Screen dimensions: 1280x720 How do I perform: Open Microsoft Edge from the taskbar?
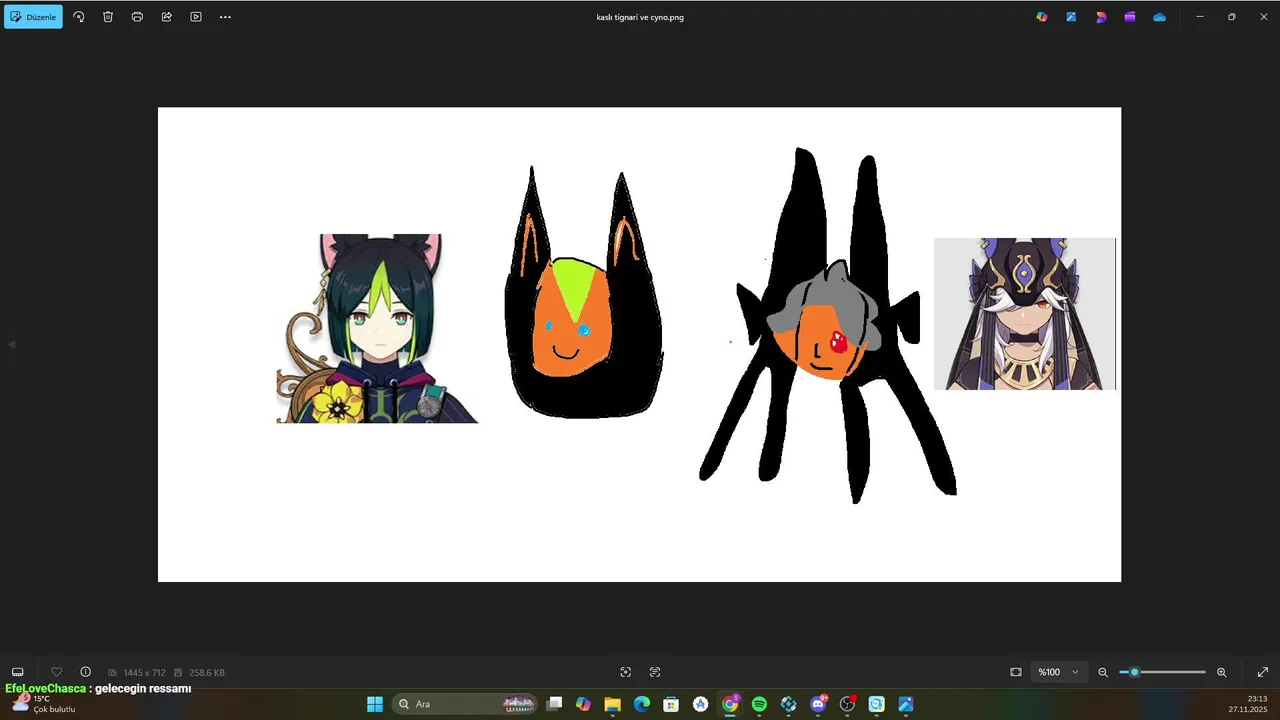coord(642,704)
